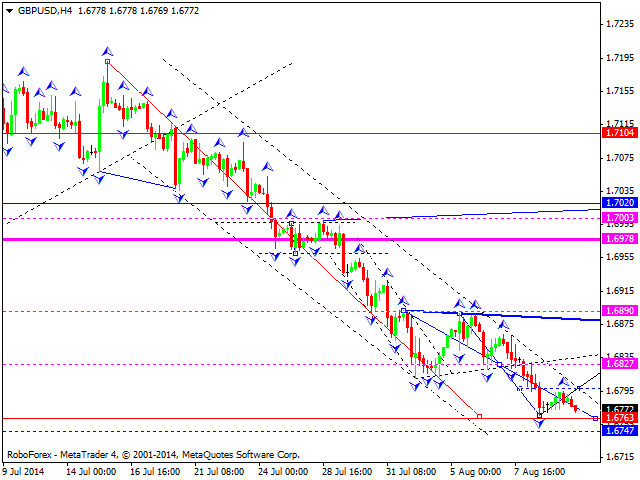Viewport: 640px width, 480px height.
Task: Select the red 1.7104 price label
Action: pyautogui.click(x=619, y=132)
